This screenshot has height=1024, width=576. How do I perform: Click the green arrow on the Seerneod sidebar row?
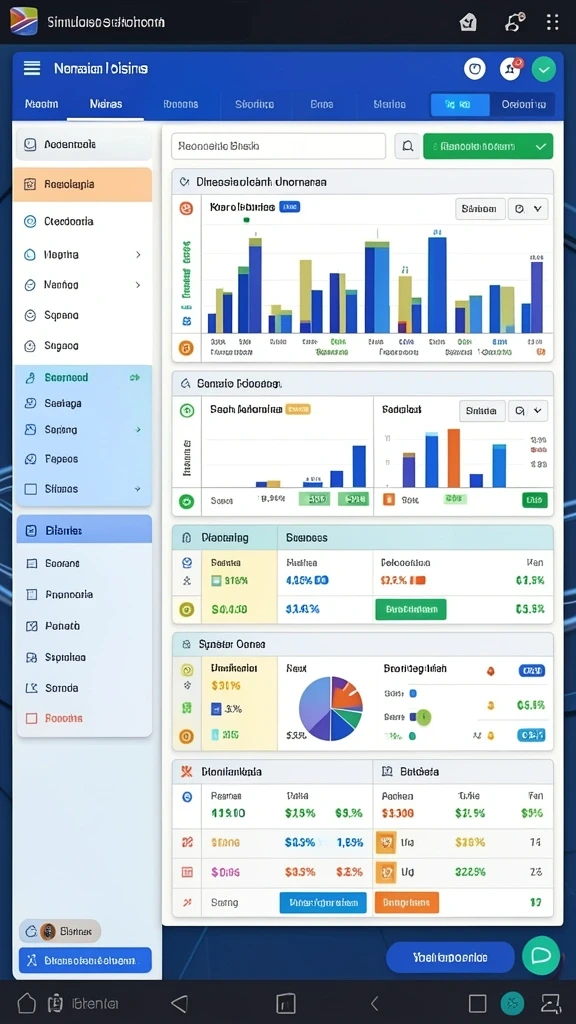pyautogui.click(x=134, y=377)
